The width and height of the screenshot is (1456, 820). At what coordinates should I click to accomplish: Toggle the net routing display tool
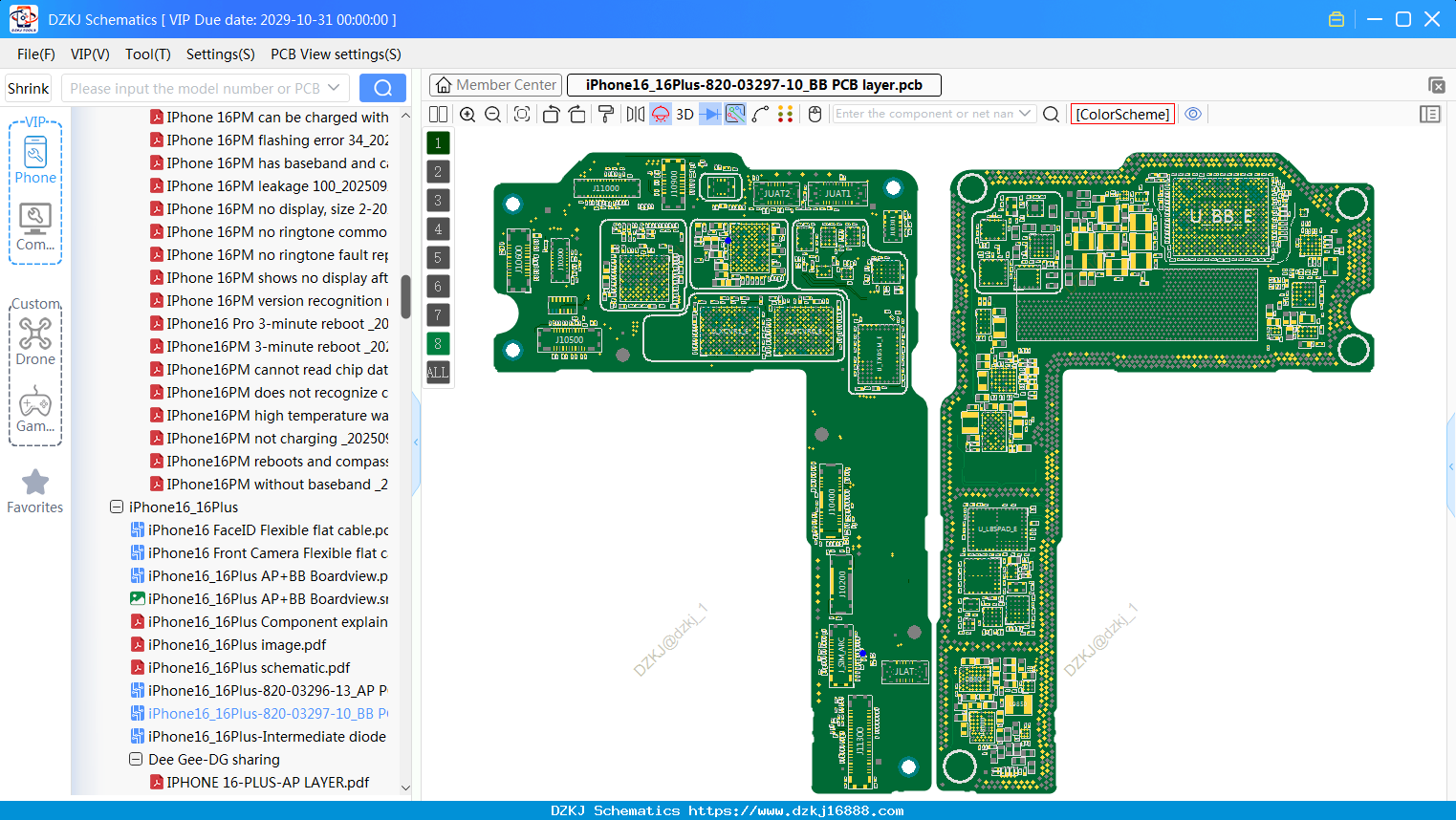coord(735,114)
